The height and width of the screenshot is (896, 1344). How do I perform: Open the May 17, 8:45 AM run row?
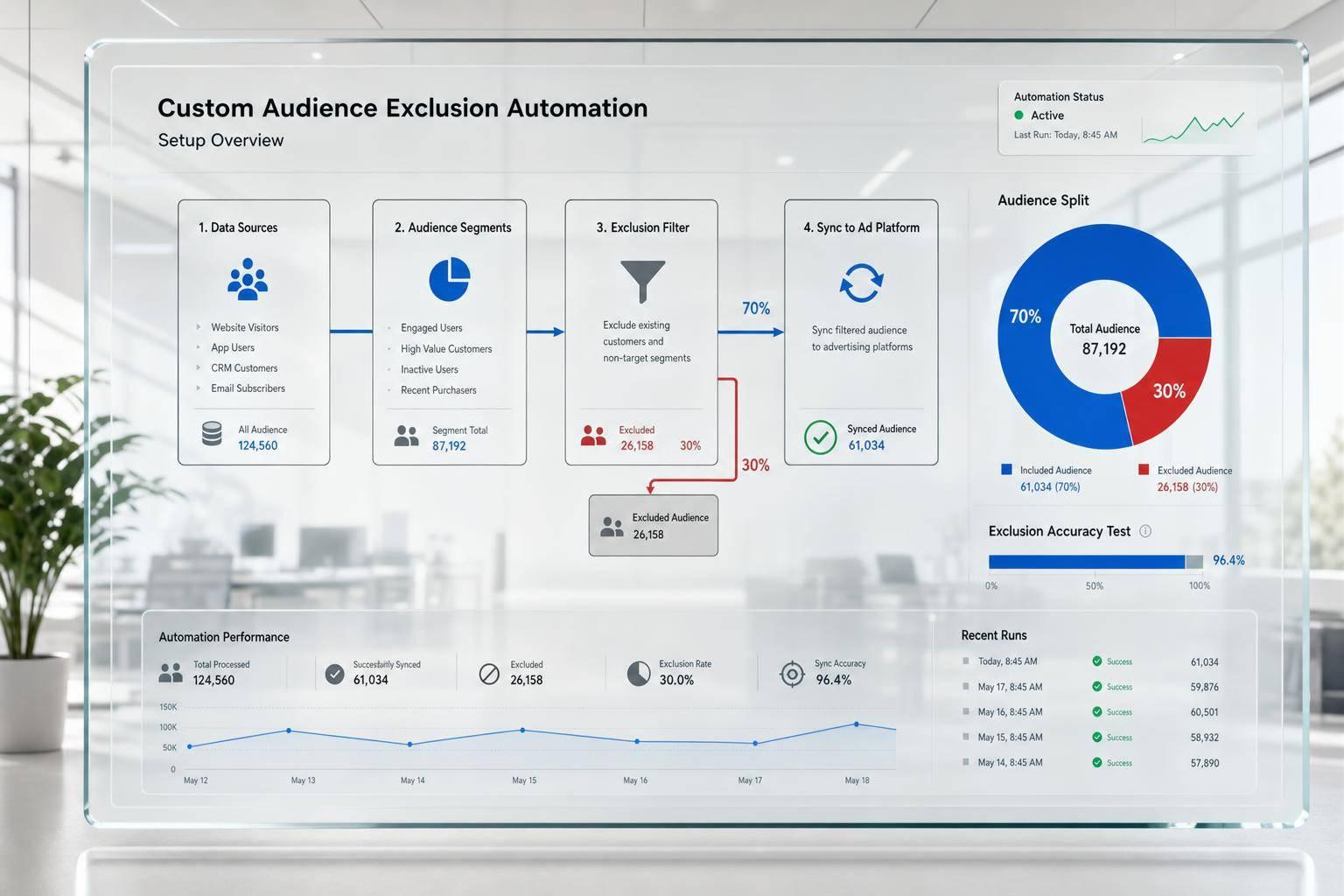(1090, 687)
